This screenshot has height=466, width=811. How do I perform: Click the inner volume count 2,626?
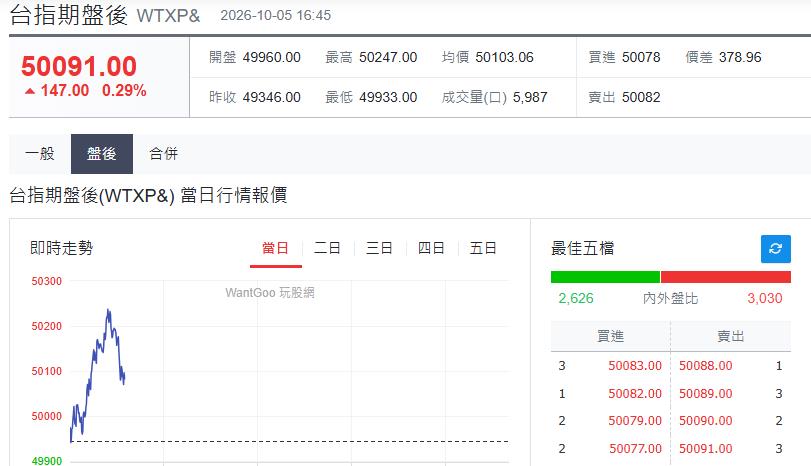coord(576,298)
